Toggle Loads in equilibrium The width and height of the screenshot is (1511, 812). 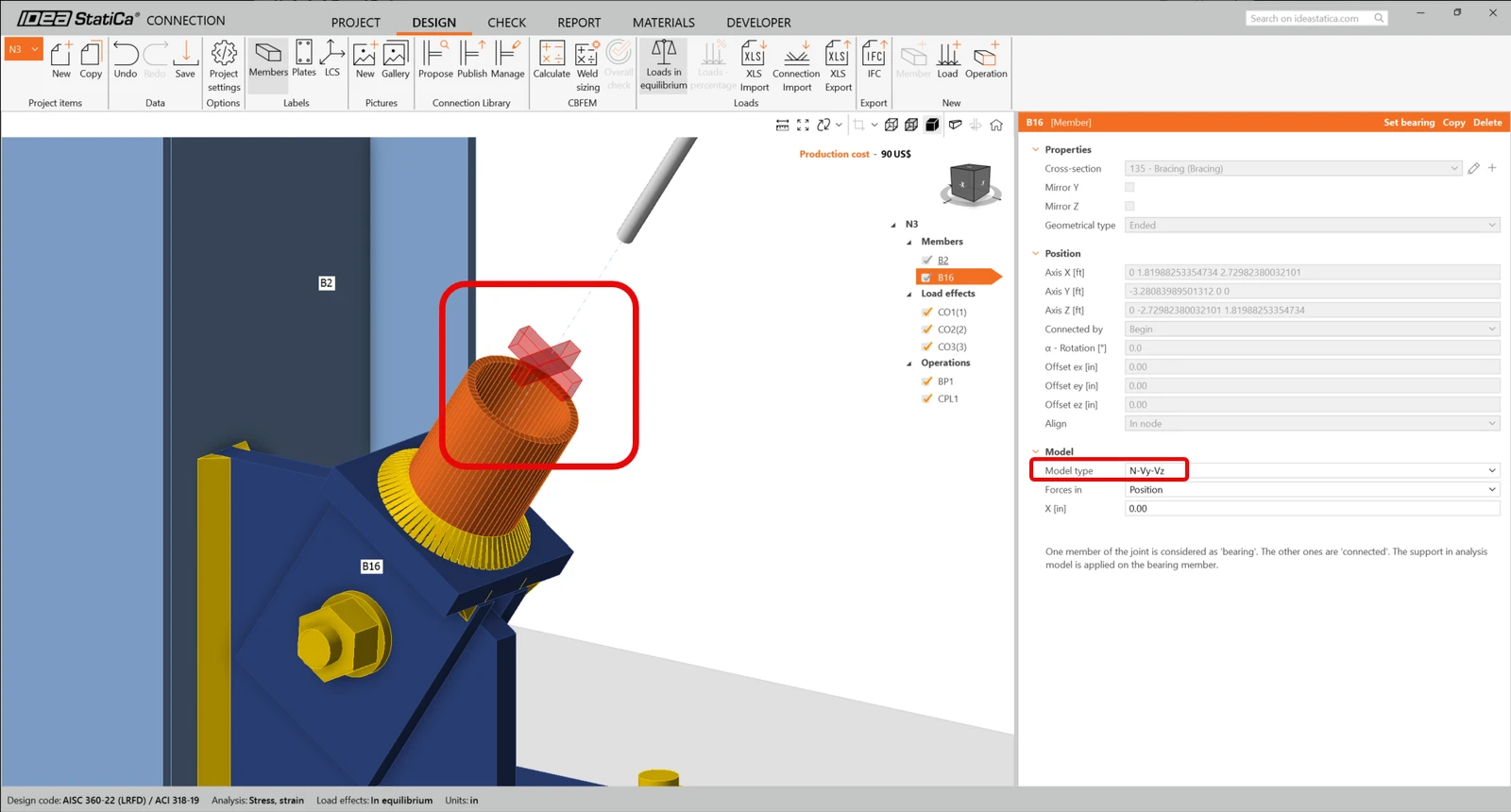tap(664, 65)
